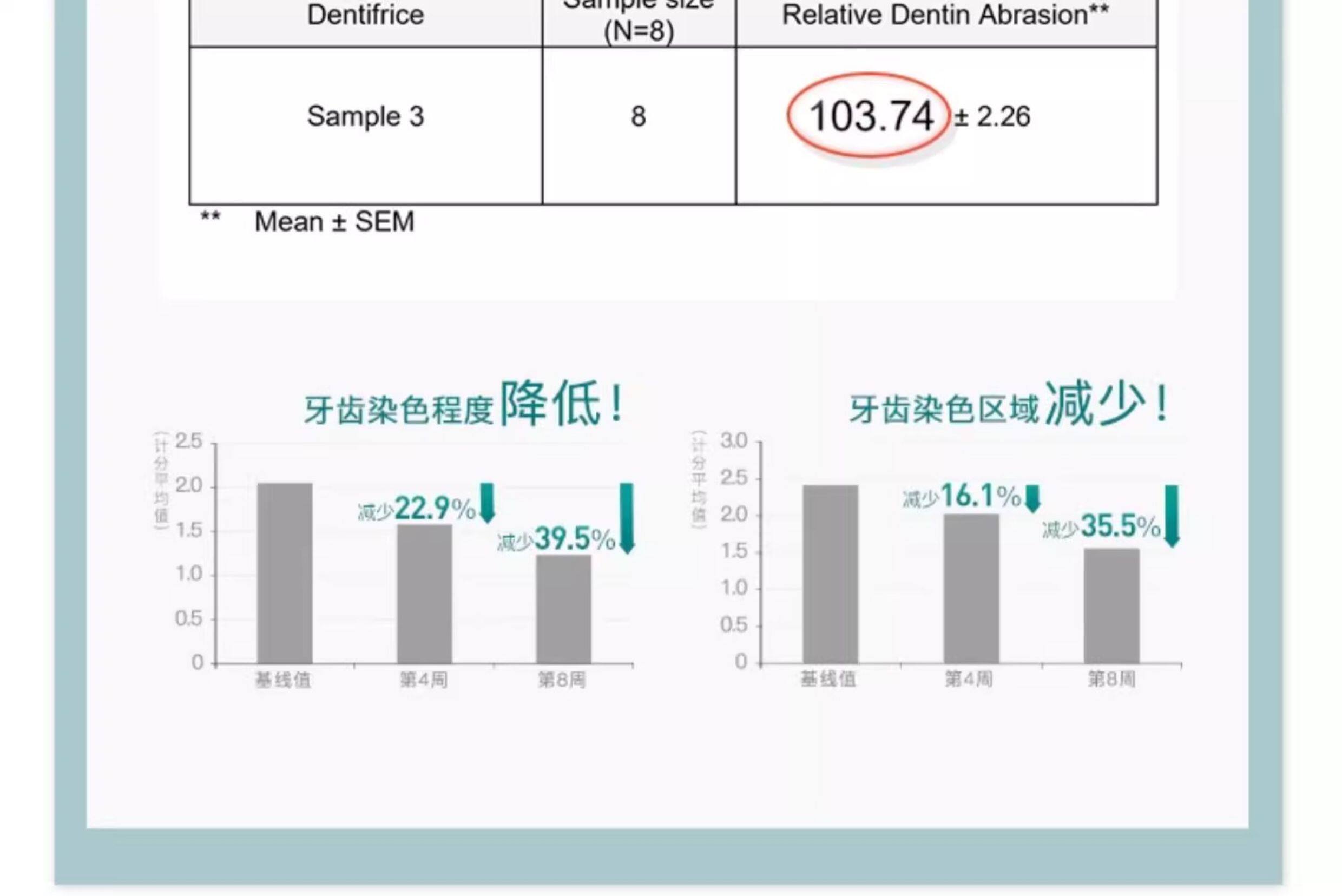Click the green arrow beside 39.5%

click(x=627, y=518)
